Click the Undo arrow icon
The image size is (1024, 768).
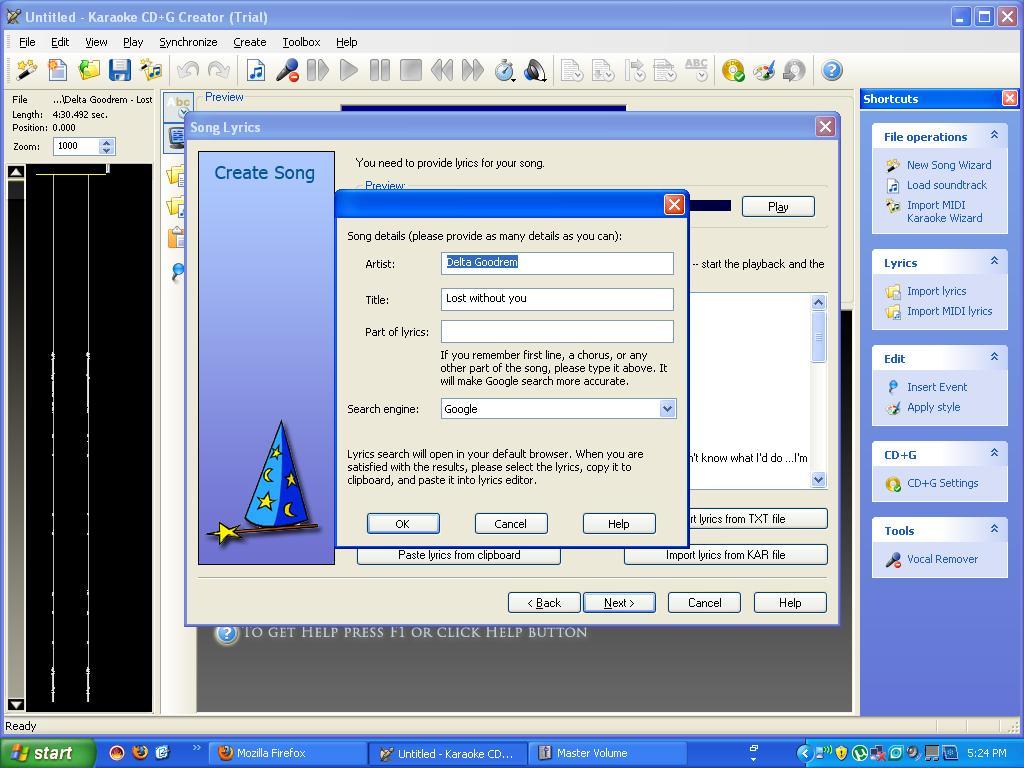coord(188,70)
